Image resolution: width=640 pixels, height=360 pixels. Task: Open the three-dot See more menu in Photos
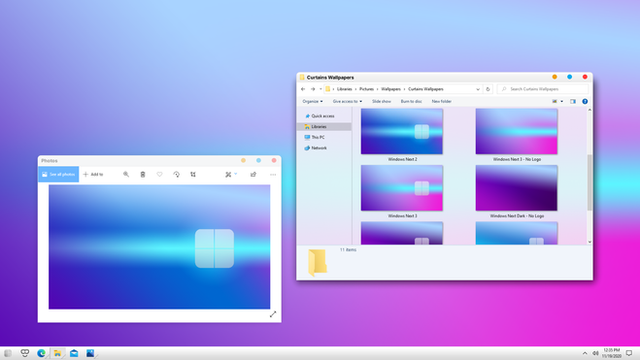click(273, 174)
